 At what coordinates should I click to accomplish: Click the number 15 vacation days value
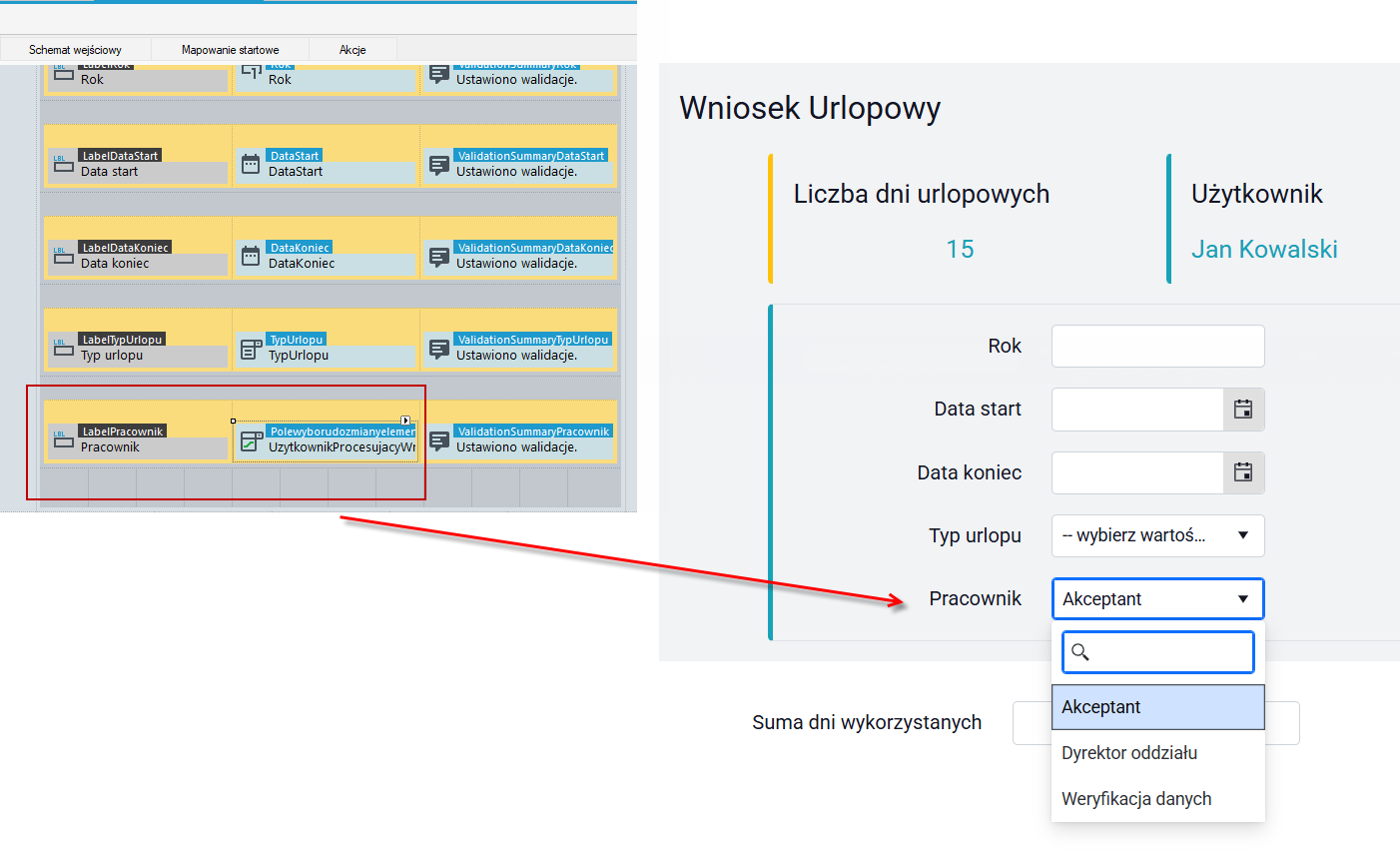tap(960, 249)
